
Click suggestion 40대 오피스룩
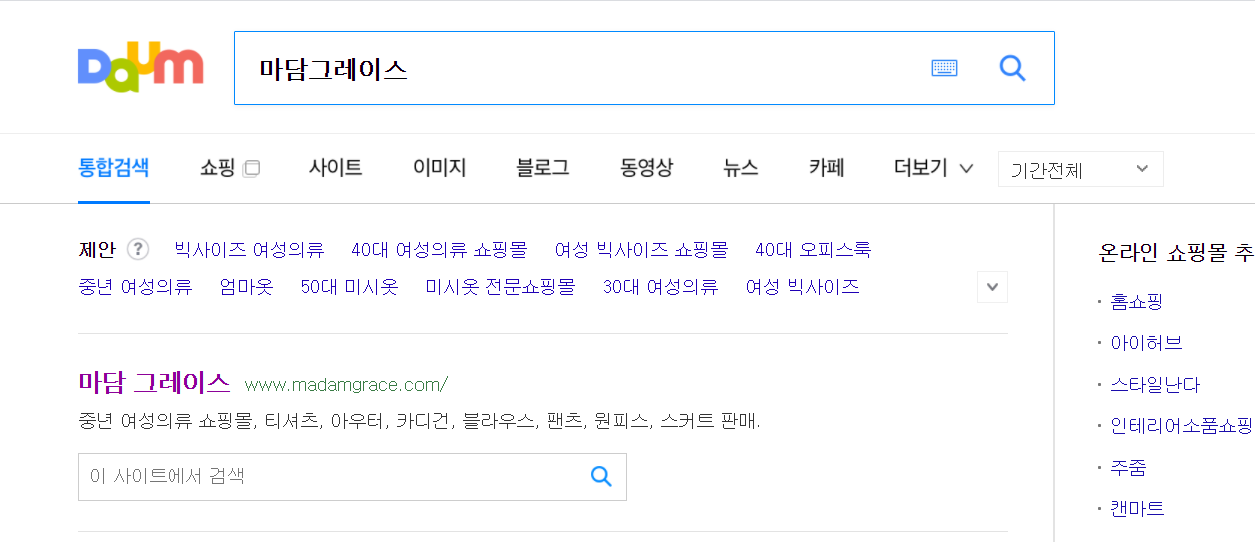pos(813,249)
